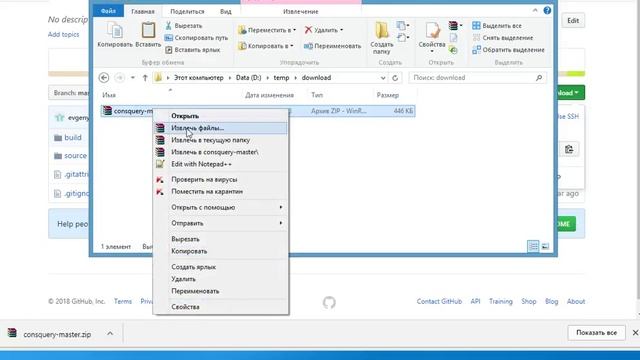Choose Move to quarantine (Поместить на карантин)
Screen dimensions: 640x360
click(x=220, y=191)
